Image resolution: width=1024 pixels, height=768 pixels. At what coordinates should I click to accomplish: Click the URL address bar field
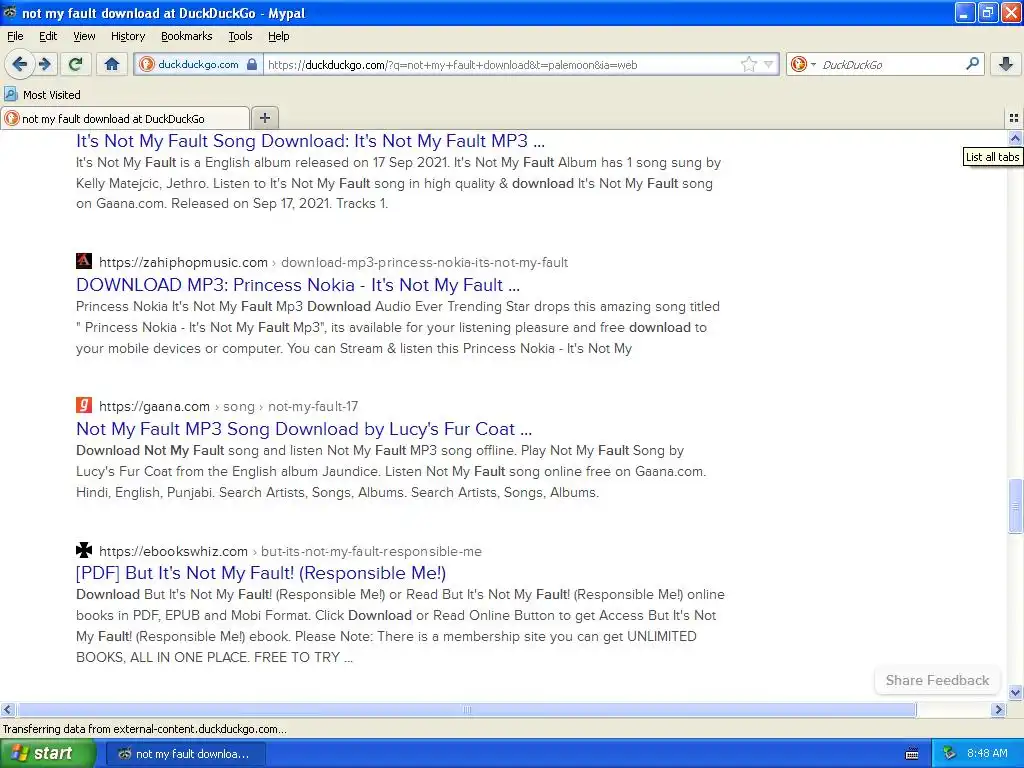click(x=501, y=65)
